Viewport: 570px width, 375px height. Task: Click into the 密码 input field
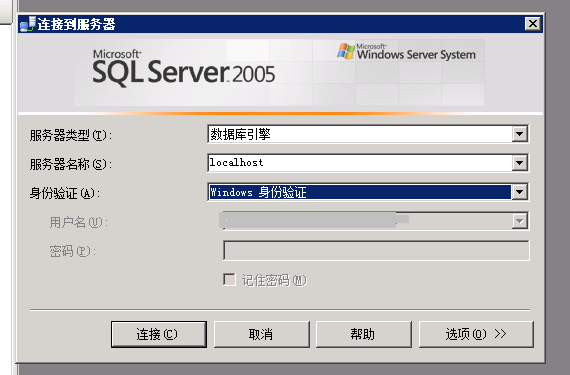(x=376, y=250)
